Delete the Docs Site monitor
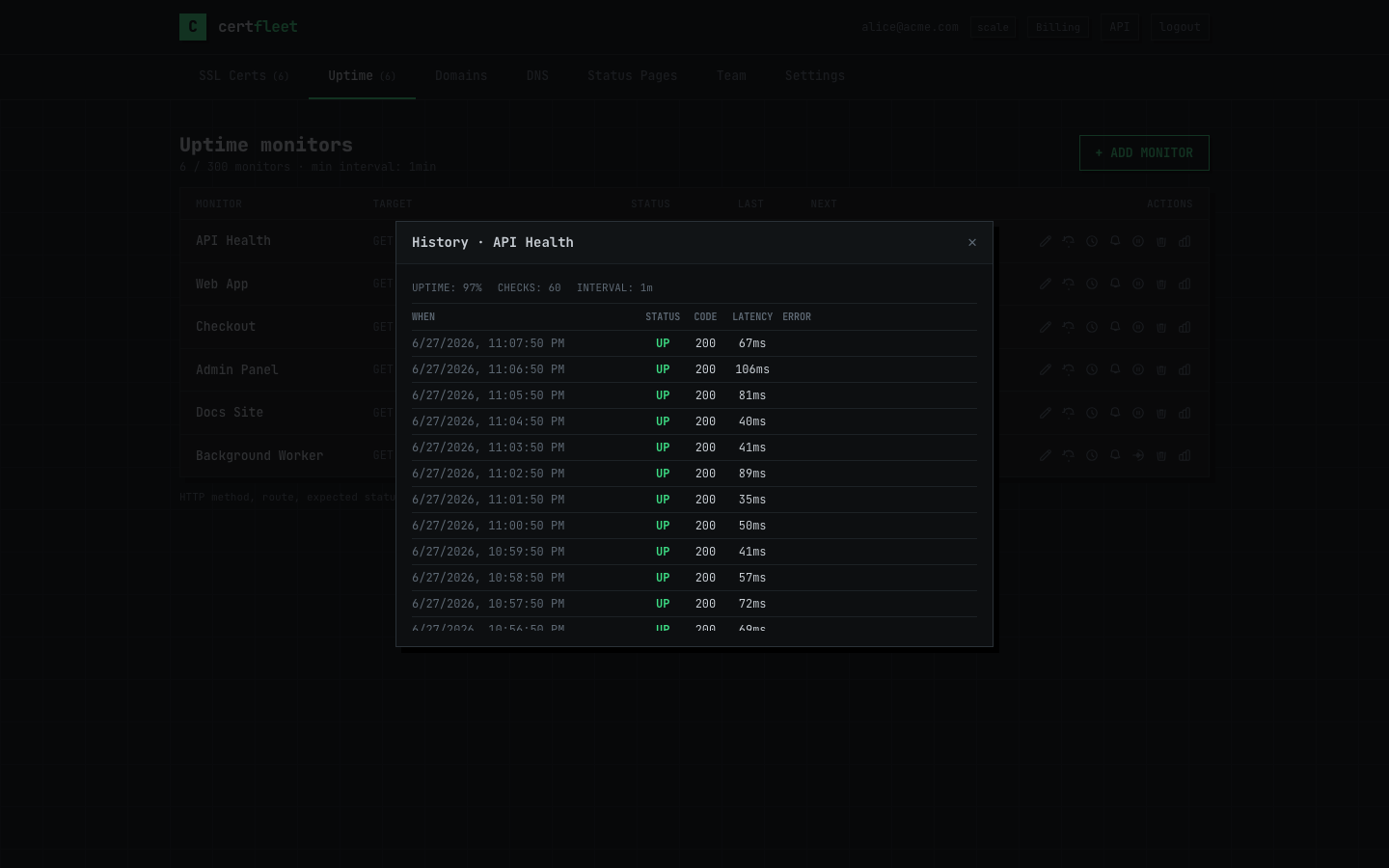This screenshot has width=1389, height=868. [x=1161, y=413]
